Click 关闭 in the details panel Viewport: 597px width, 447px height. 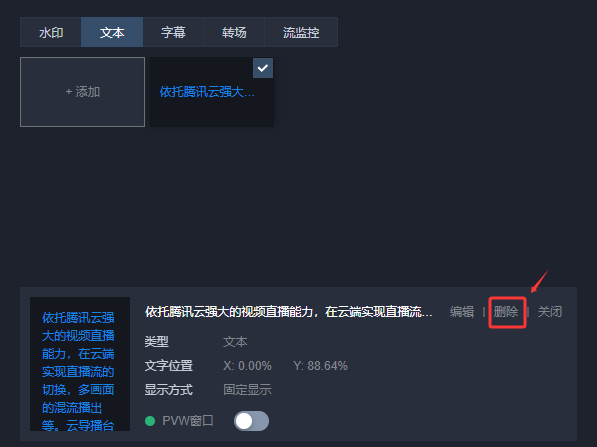point(549,312)
